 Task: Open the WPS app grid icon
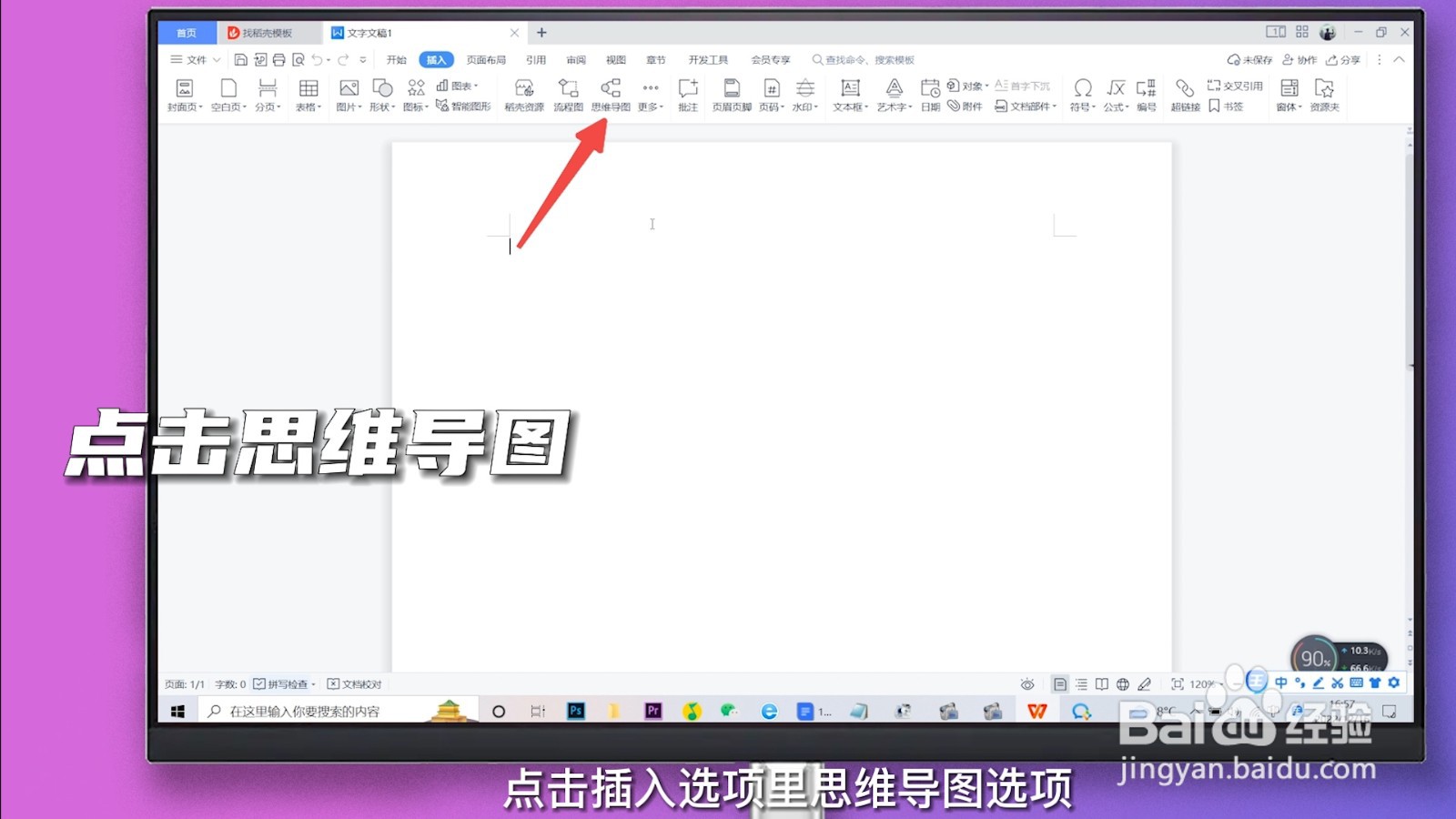coord(1302,32)
